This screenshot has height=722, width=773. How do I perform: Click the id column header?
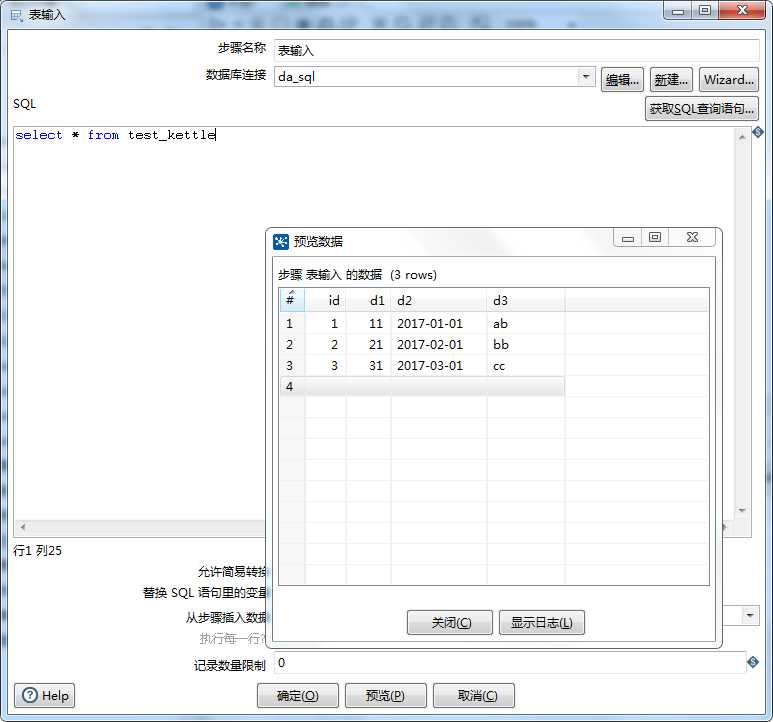click(x=325, y=300)
